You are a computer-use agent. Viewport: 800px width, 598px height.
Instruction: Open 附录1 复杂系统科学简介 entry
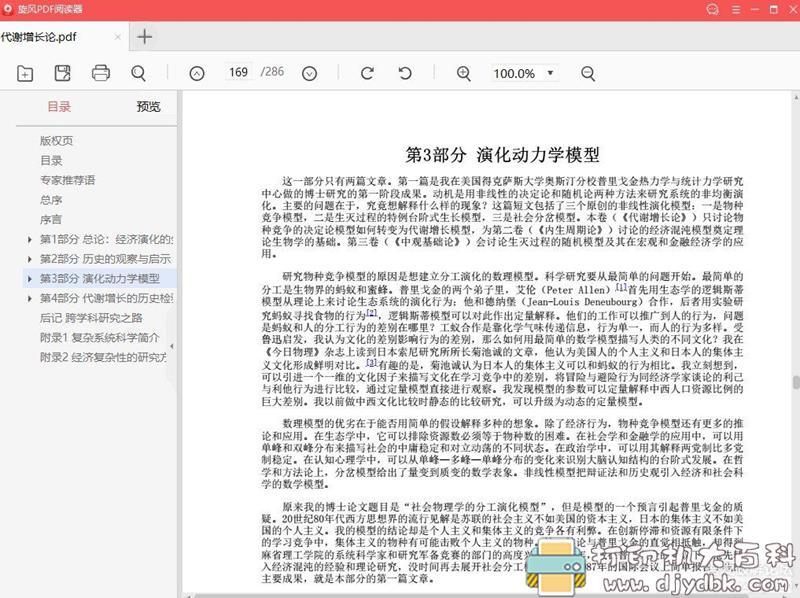[x=100, y=338]
